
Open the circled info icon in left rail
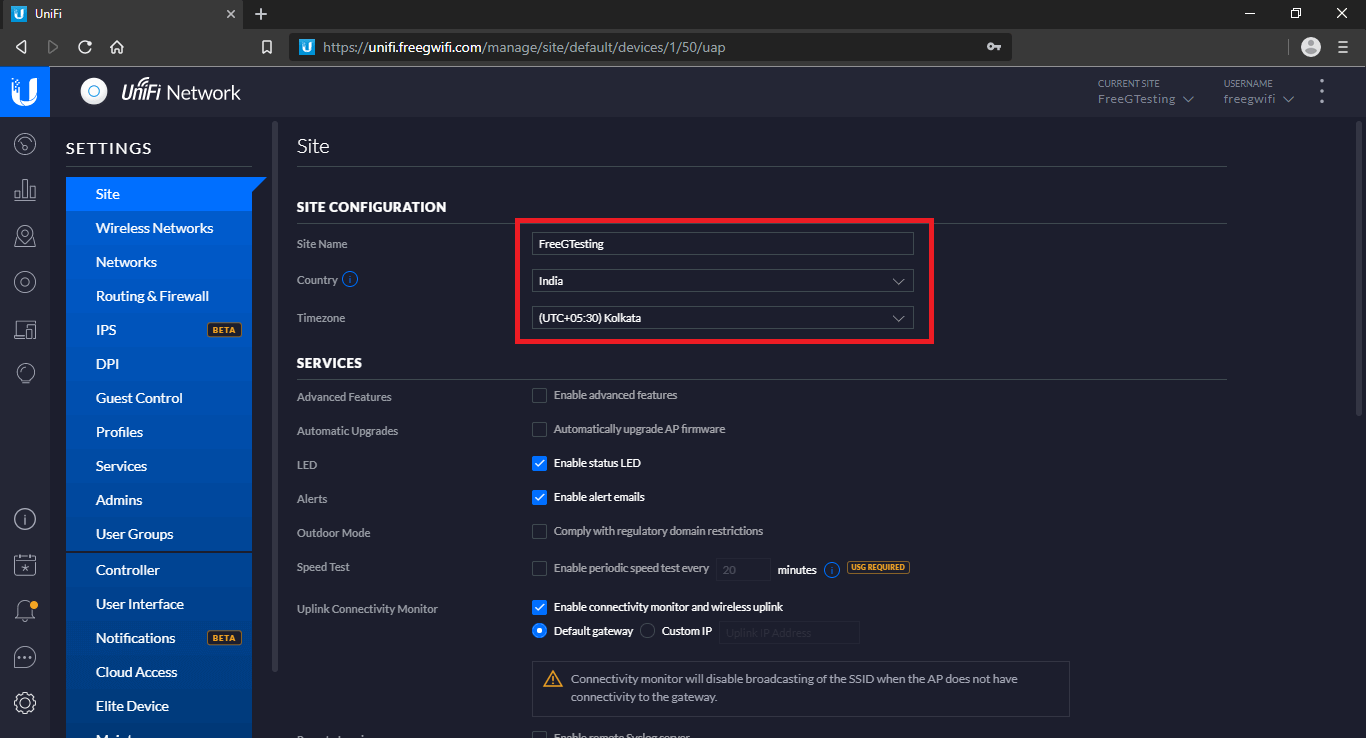pos(25,519)
